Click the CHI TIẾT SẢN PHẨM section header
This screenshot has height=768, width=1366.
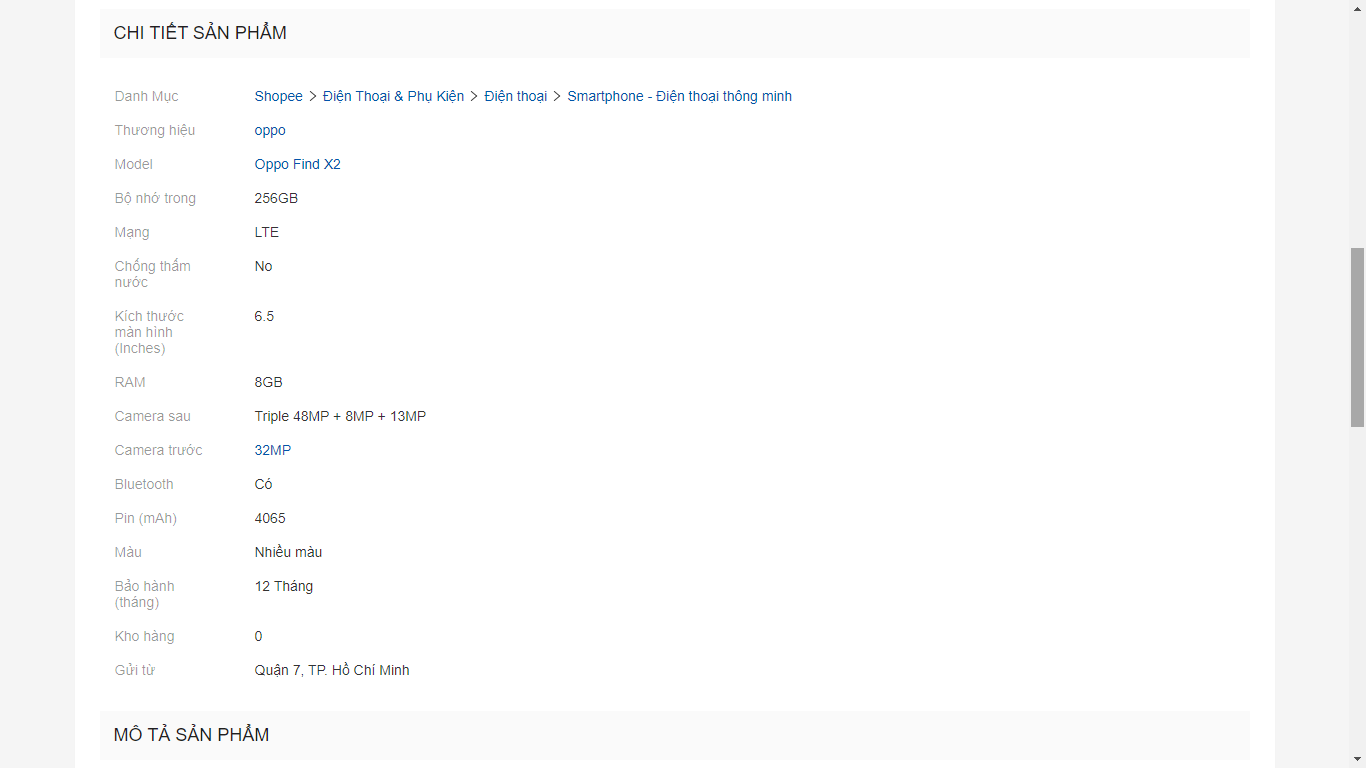[x=200, y=33]
